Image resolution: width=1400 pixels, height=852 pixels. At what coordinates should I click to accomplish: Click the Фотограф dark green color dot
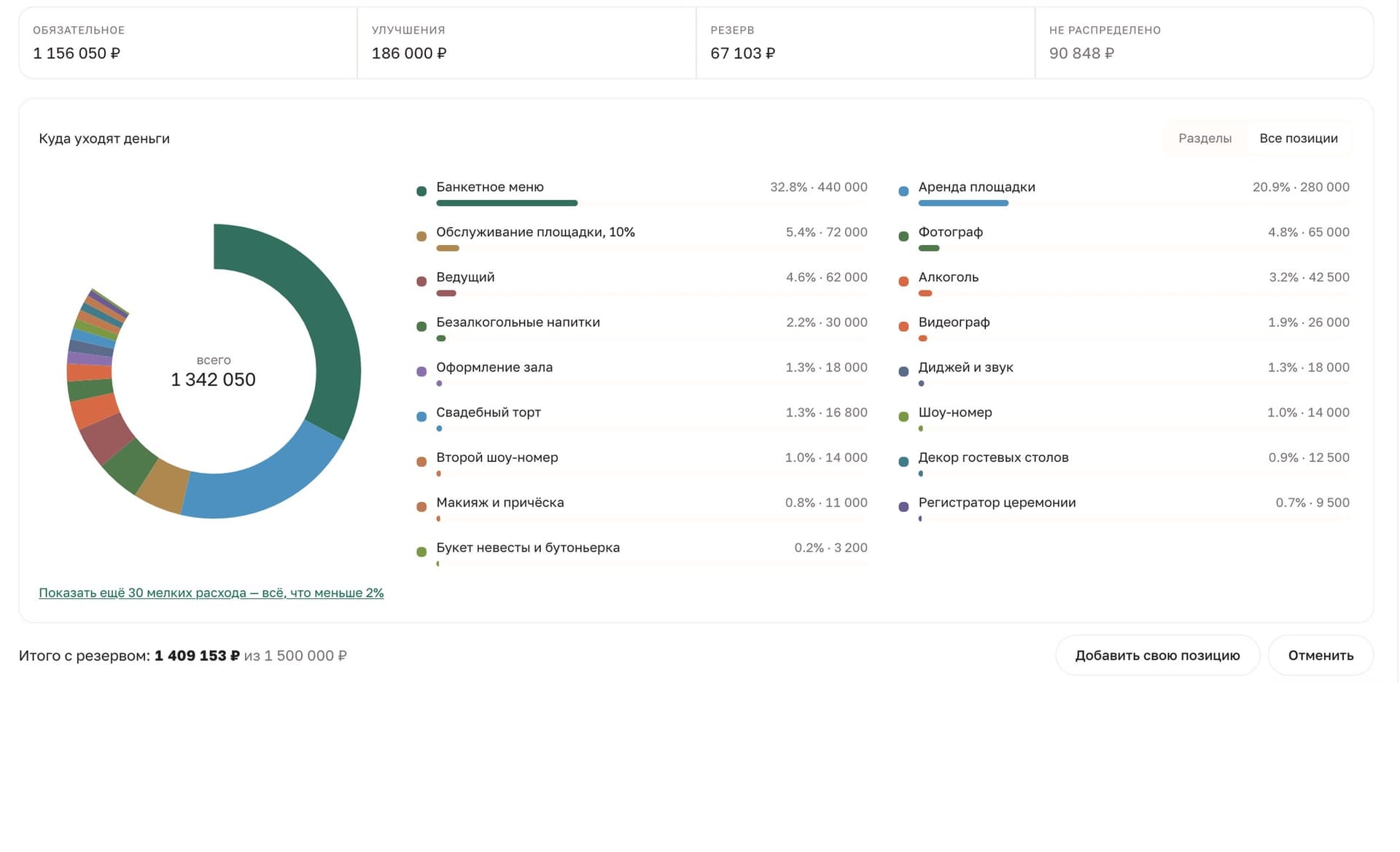pyautogui.click(x=903, y=236)
